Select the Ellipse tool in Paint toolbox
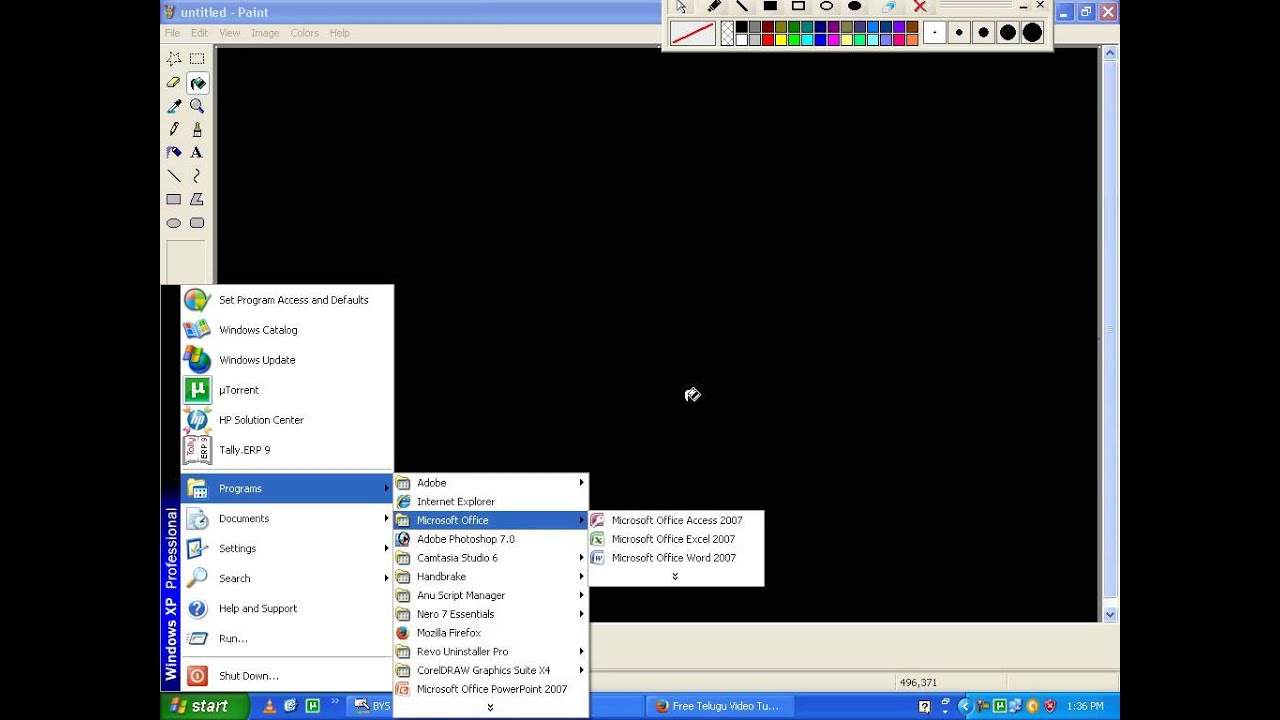The image size is (1280, 720). coord(174,223)
